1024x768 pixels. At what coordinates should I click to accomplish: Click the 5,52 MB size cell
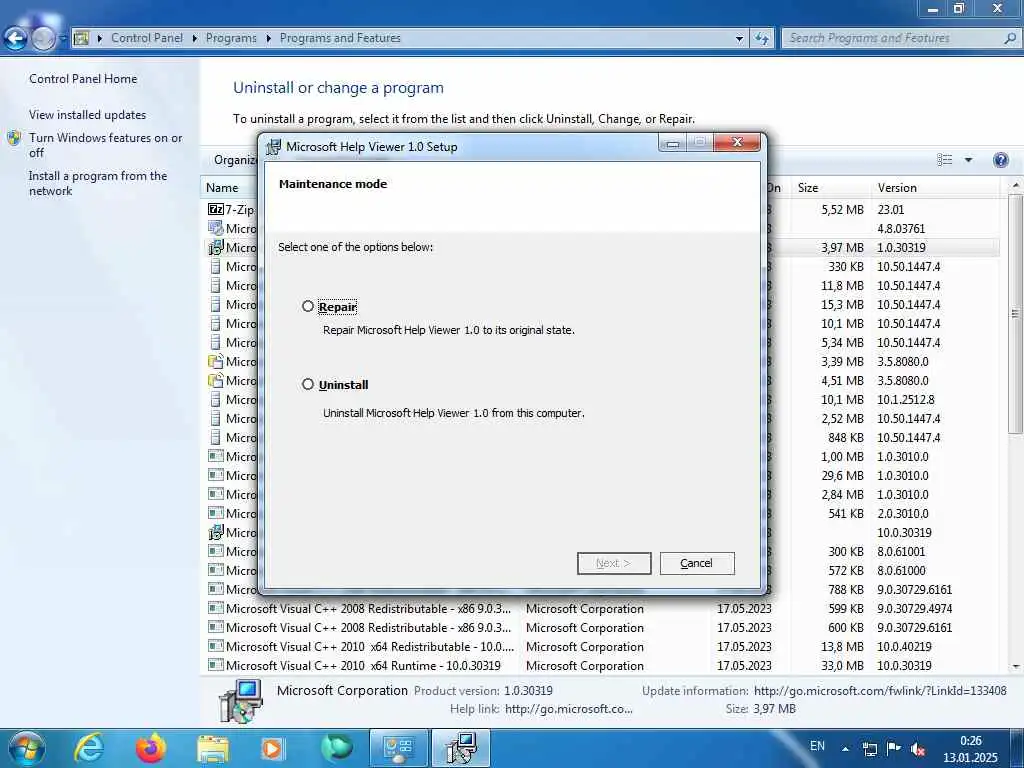tap(842, 210)
